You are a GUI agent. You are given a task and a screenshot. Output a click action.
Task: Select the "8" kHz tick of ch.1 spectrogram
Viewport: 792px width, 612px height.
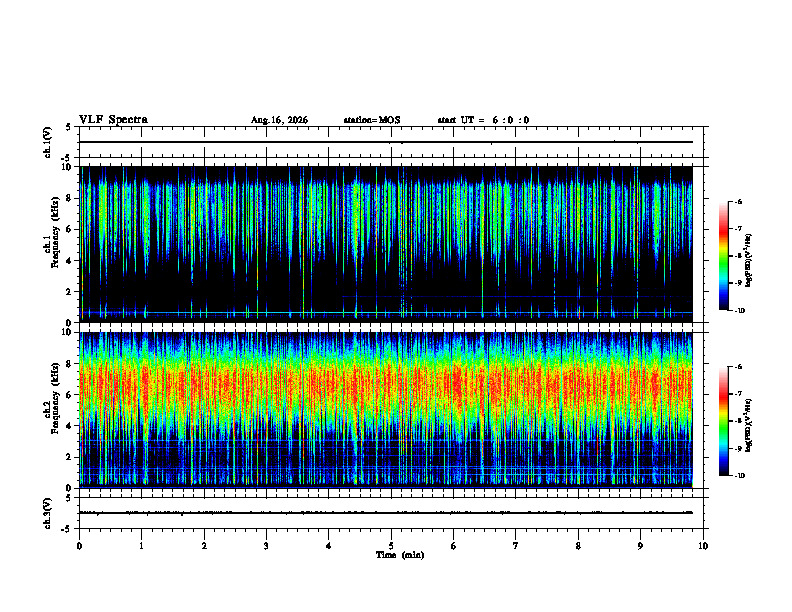pos(69,198)
